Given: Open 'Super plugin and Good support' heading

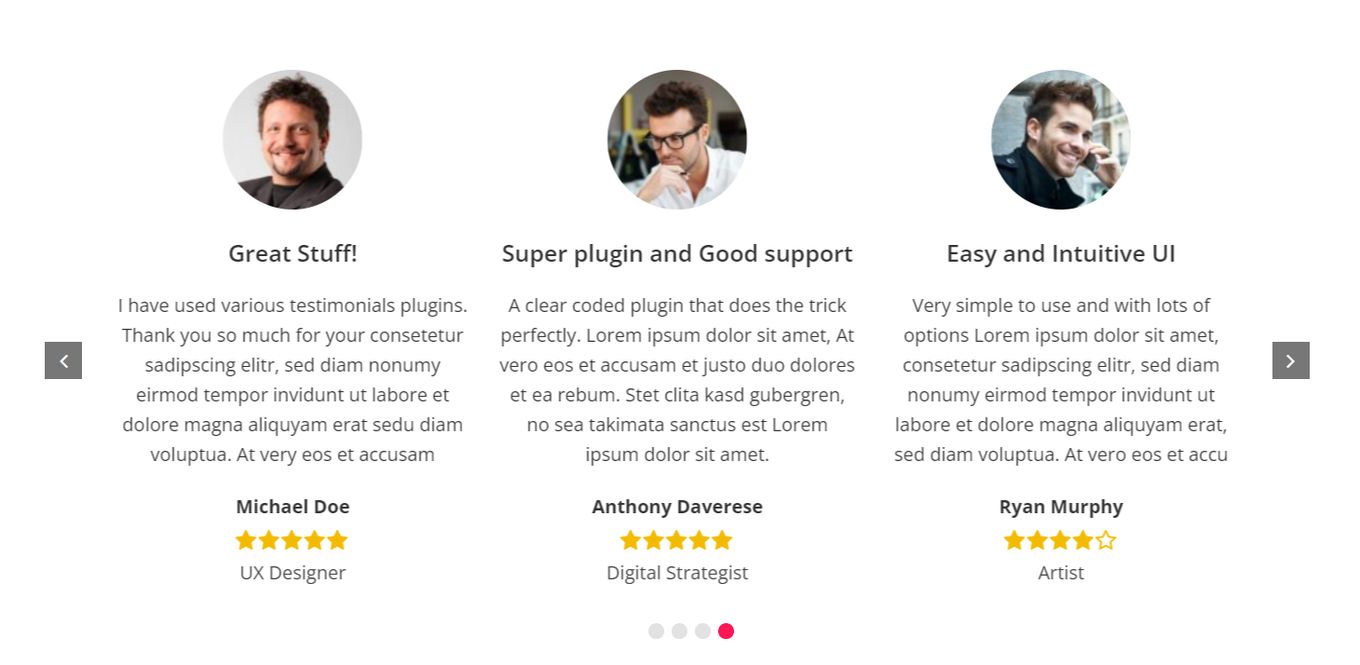Looking at the screenshot, I should [677, 254].
